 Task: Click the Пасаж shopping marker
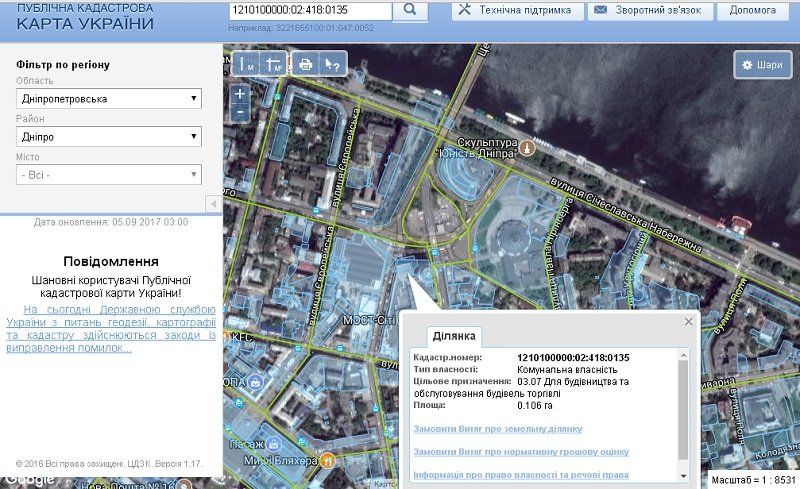click(274, 444)
